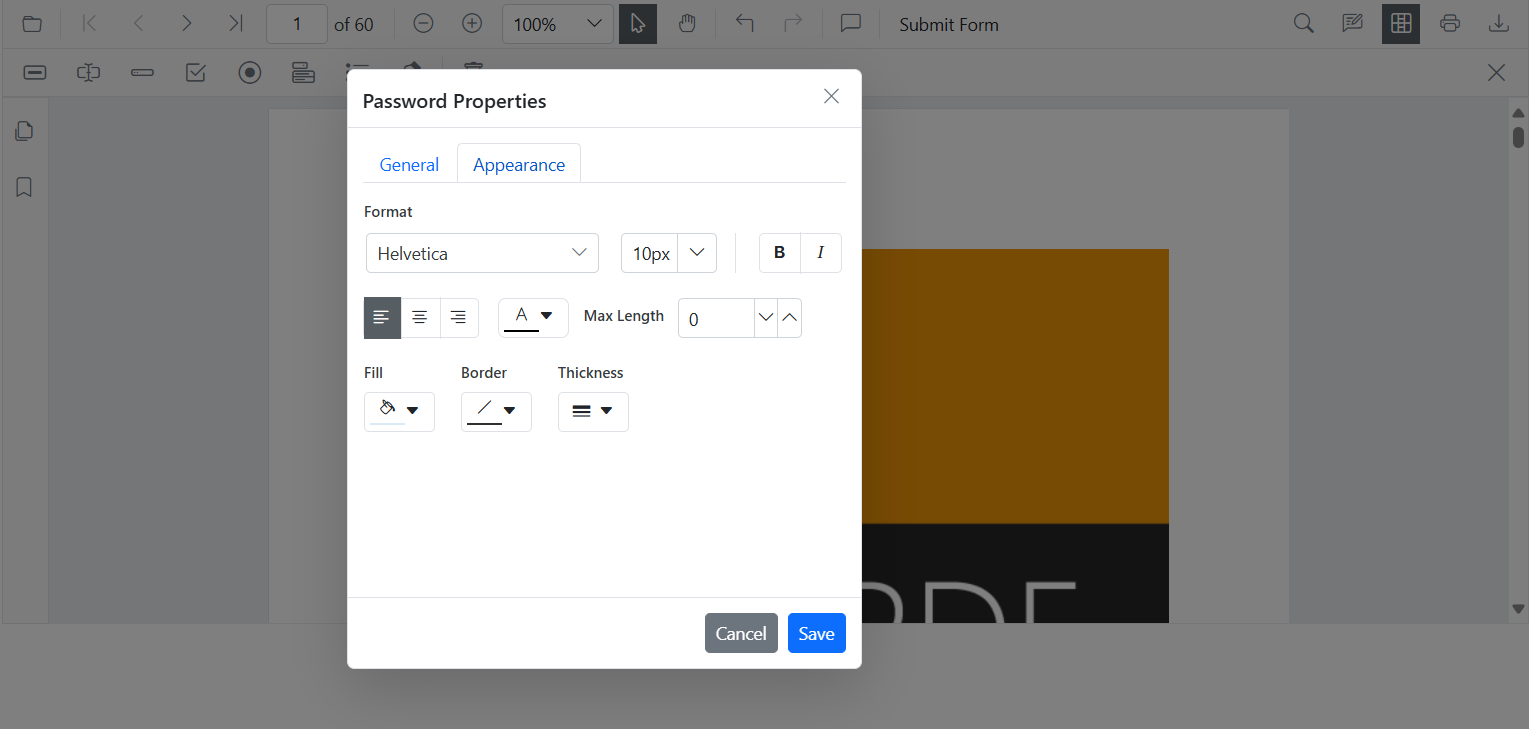
Task: Activate the text selection cursor tool
Action: tap(638, 24)
